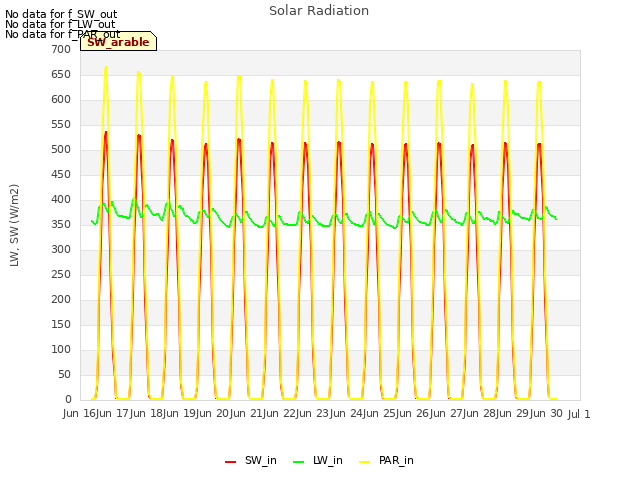Click the 500 y-axis tick label
Image resolution: width=640 pixels, height=480 pixels.
(61, 149)
